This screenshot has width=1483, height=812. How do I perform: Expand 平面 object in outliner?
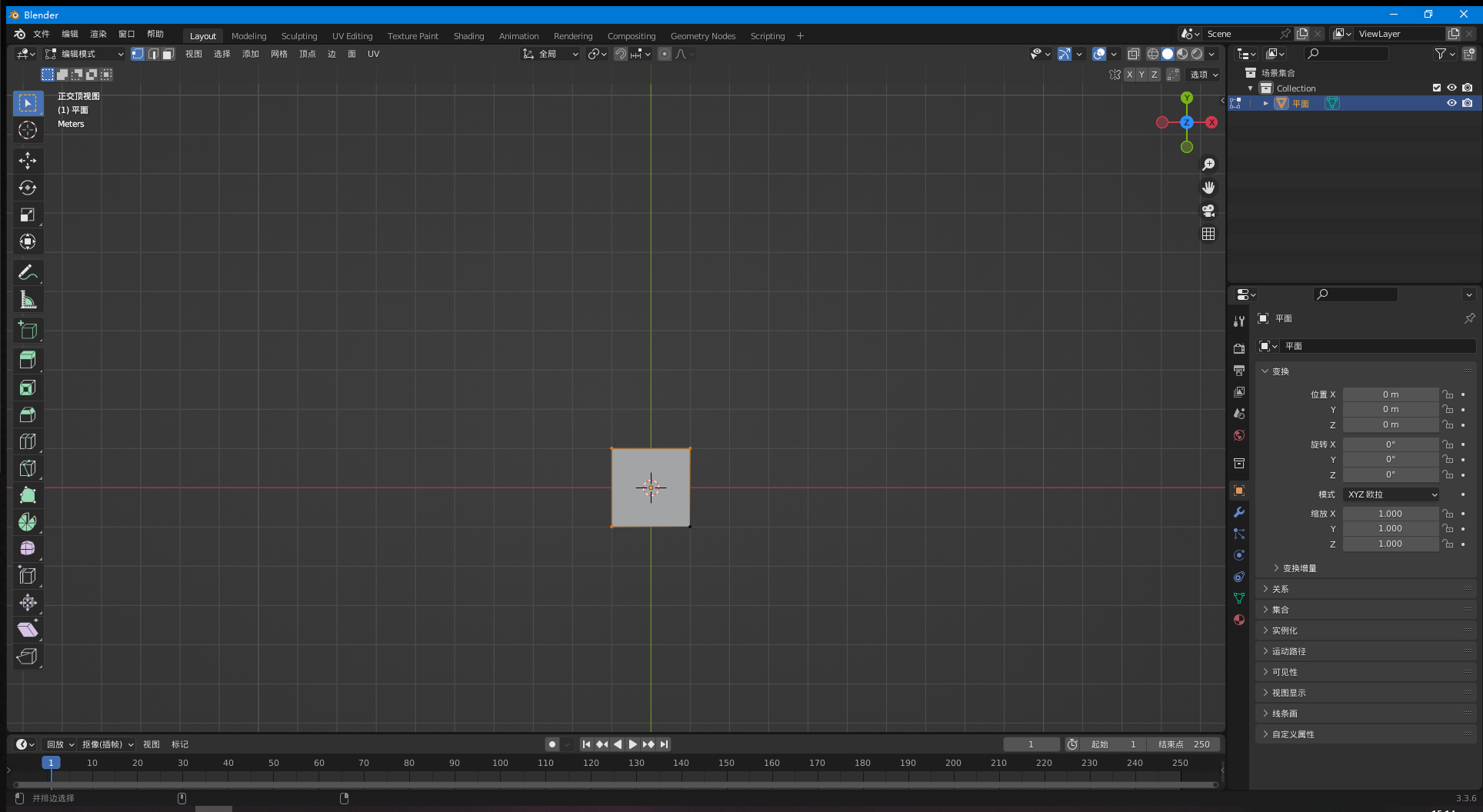(1265, 103)
